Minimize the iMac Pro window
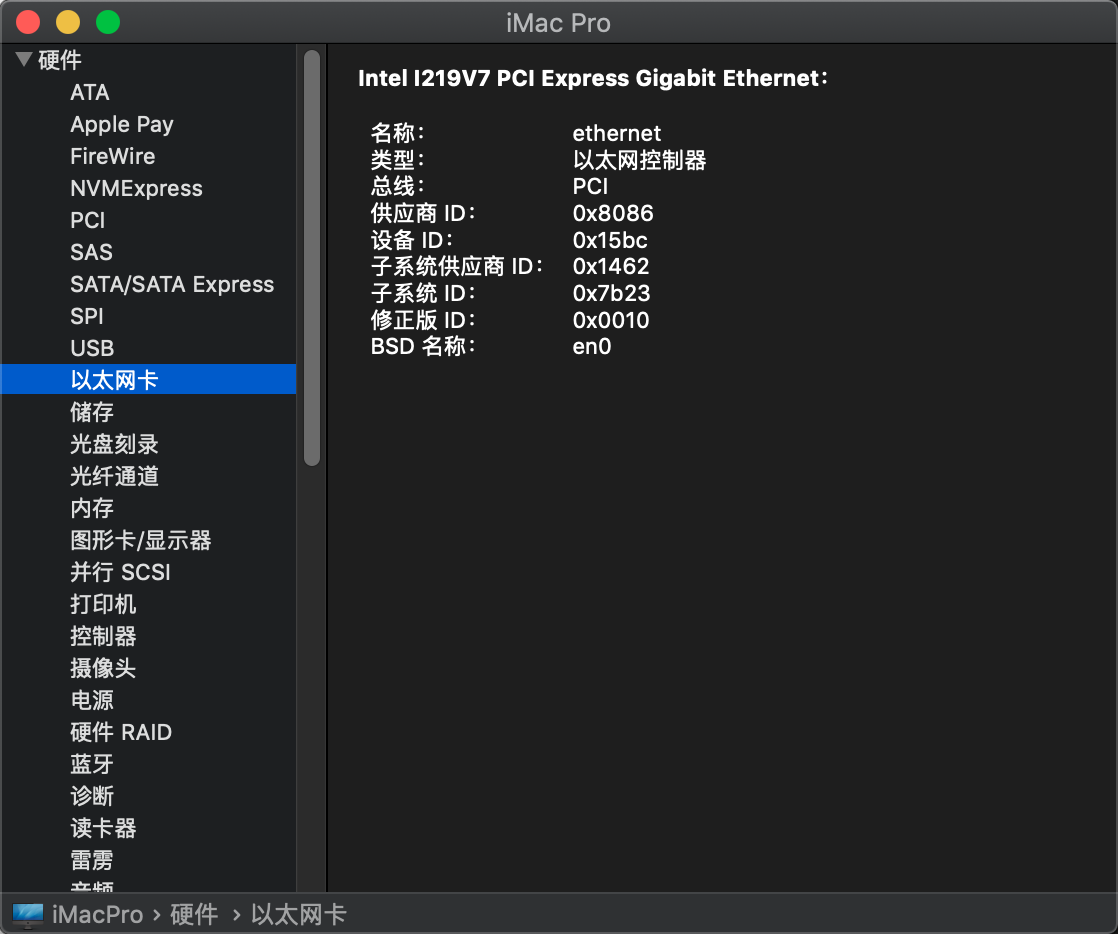The width and height of the screenshot is (1118, 934). pyautogui.click(x=68, y=22)
